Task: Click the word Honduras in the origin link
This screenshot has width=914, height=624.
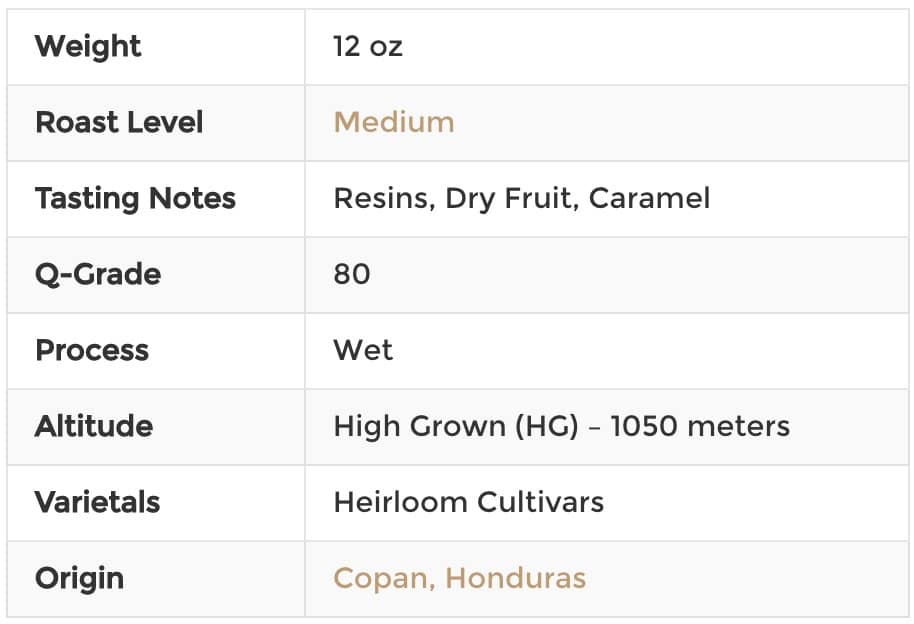Action: (x=516, y=579)
